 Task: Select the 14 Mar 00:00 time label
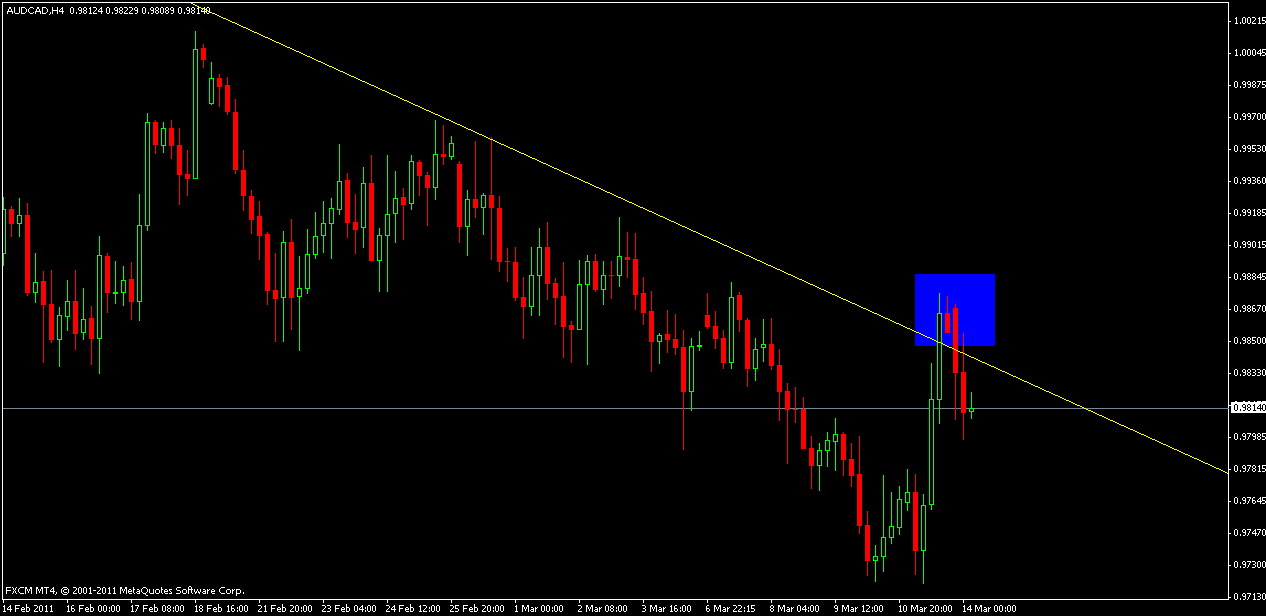989,608
